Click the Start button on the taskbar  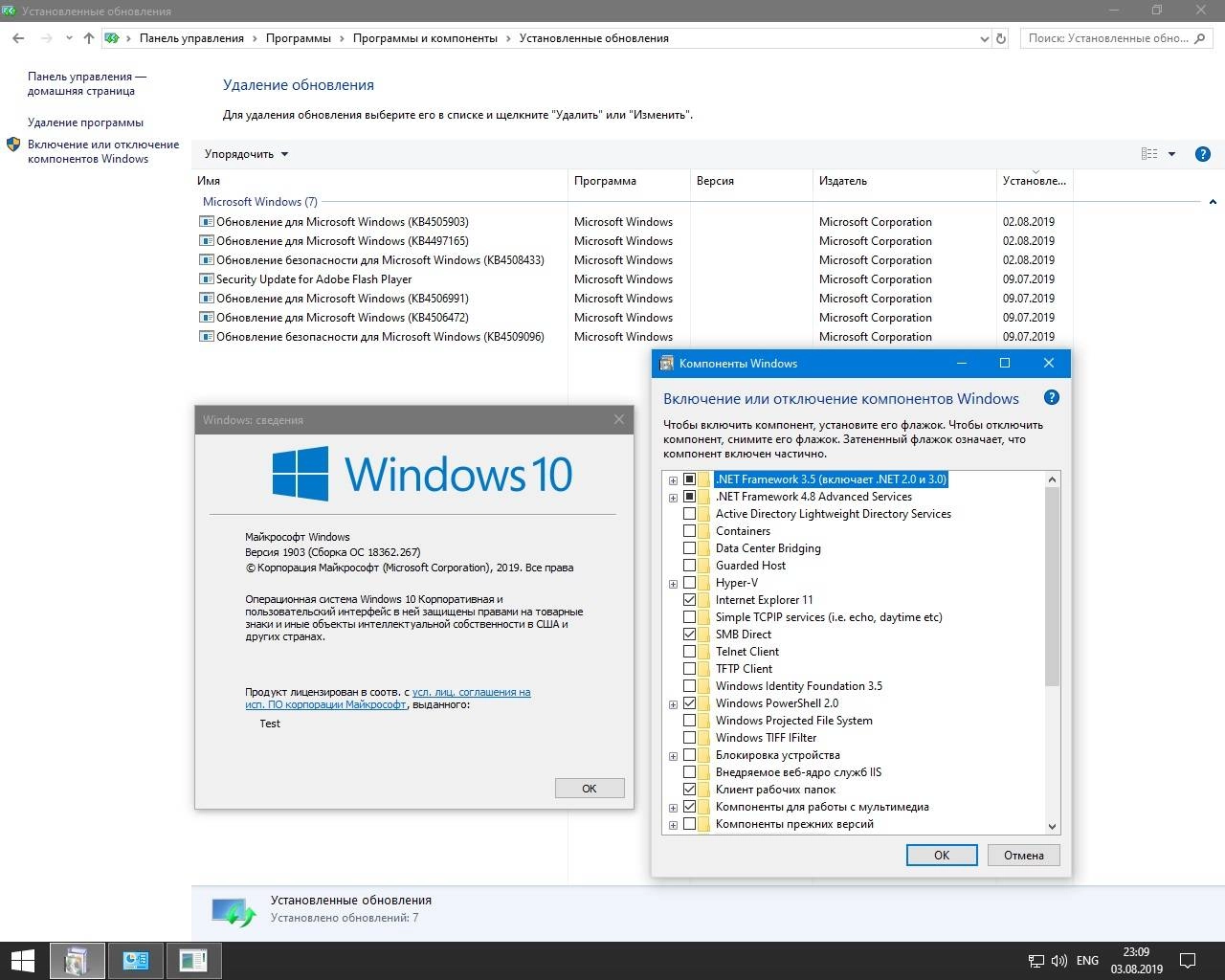[22, 960]
